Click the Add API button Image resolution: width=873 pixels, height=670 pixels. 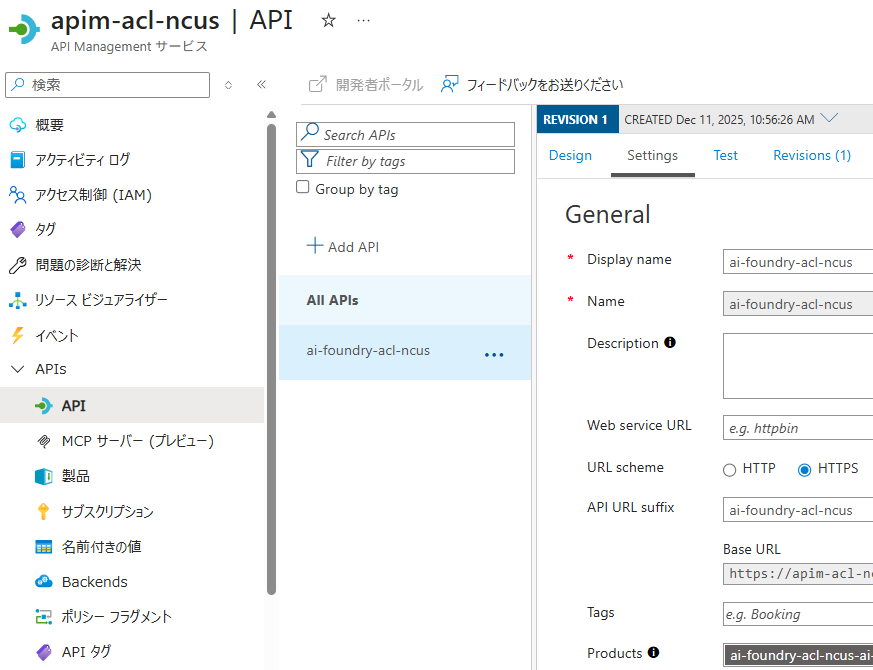[x=343, y=247]
